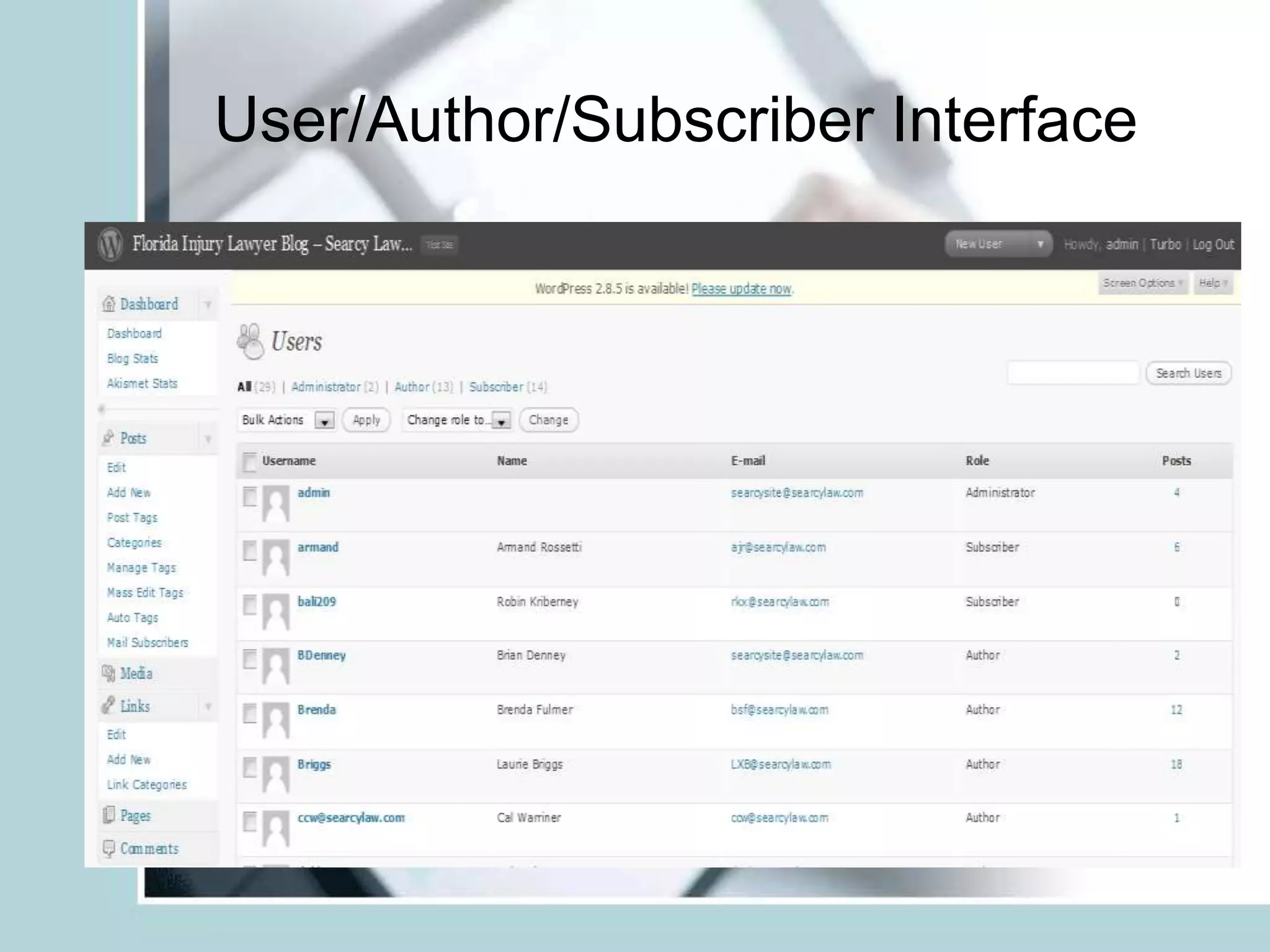
Task: Click Briggs user's avatar
Action: [276, 775]
